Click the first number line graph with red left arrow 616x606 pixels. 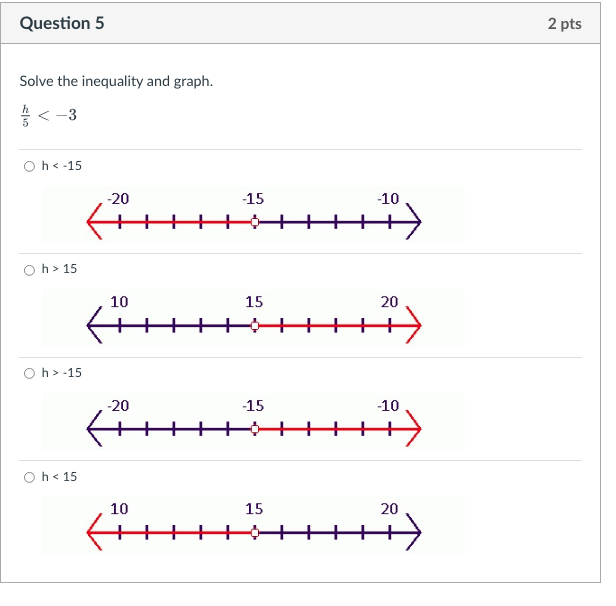click(253, 215)
